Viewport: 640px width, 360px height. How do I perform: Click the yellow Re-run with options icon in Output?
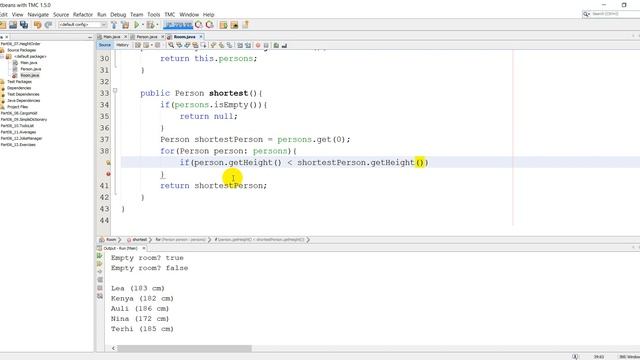(x=100, y=264)
